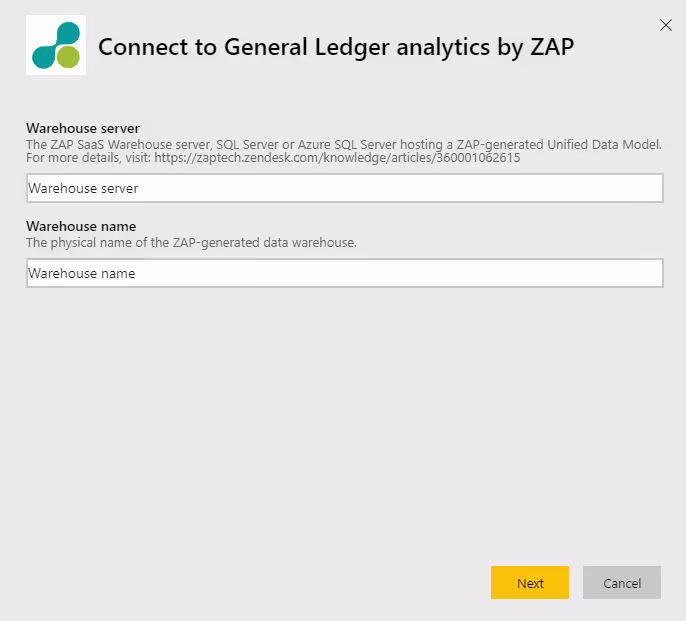686x621 pixels.
Task: Focus the Warehouse name input field
Action: [x=345, y=273]
